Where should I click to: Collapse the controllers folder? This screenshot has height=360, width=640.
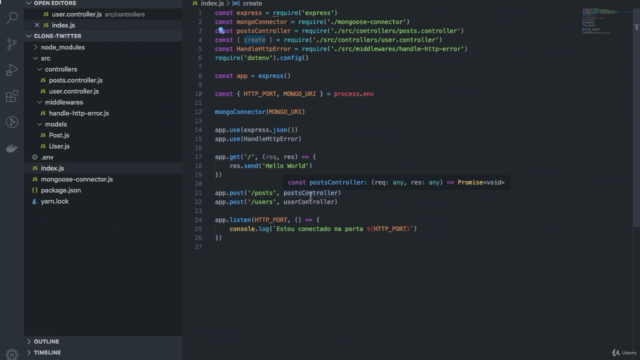click(x=61, y=69)
